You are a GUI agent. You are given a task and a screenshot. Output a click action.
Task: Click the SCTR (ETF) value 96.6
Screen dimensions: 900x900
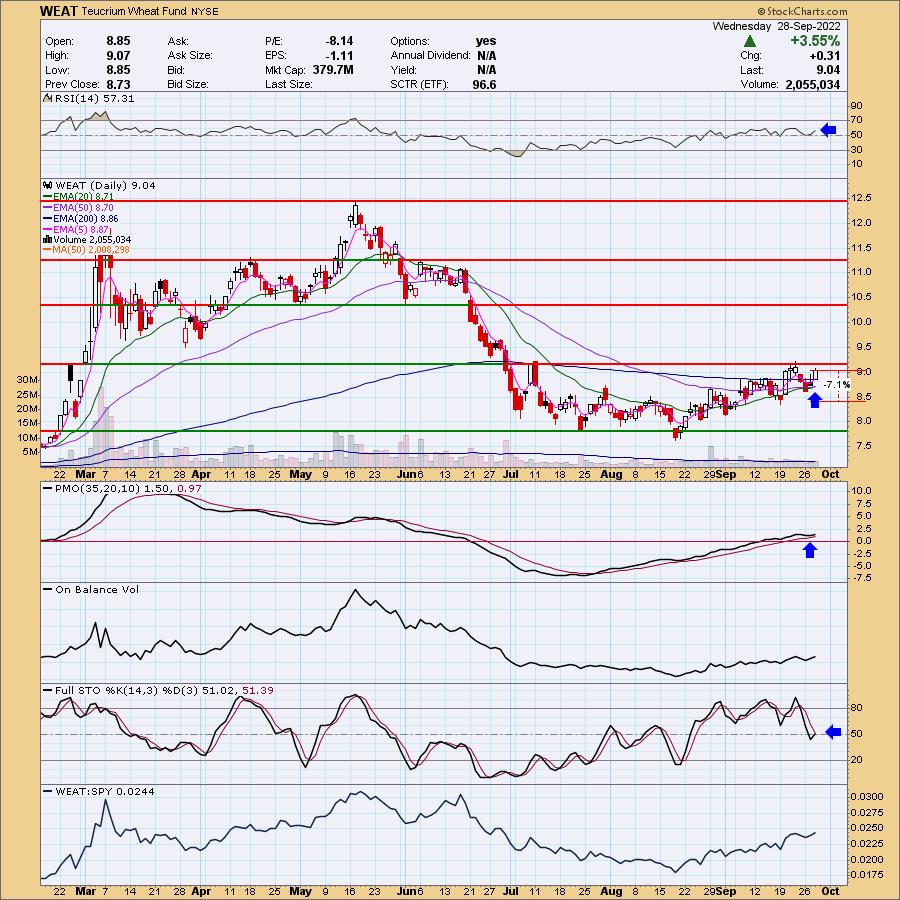[x=484, y=84]
